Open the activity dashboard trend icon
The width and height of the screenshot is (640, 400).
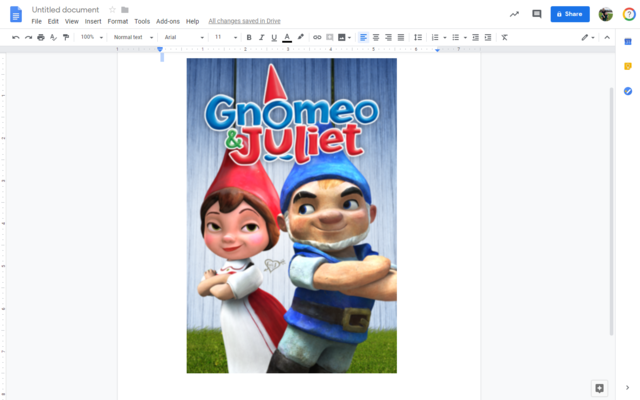514,14
